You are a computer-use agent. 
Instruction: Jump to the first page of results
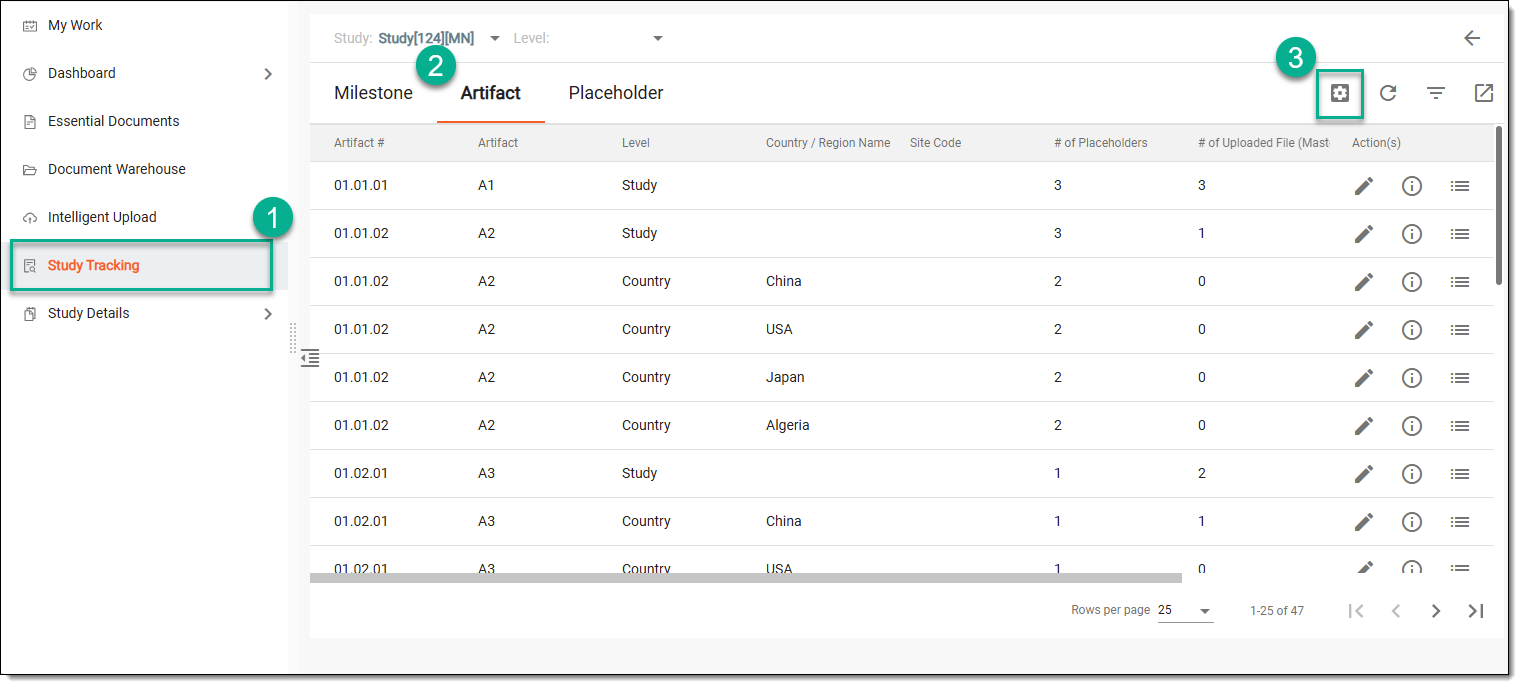1356,611
